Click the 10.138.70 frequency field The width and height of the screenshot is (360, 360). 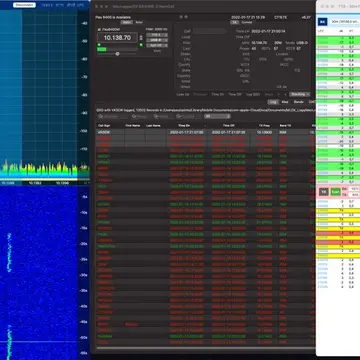pyautogui.click(x=117, y=38)
